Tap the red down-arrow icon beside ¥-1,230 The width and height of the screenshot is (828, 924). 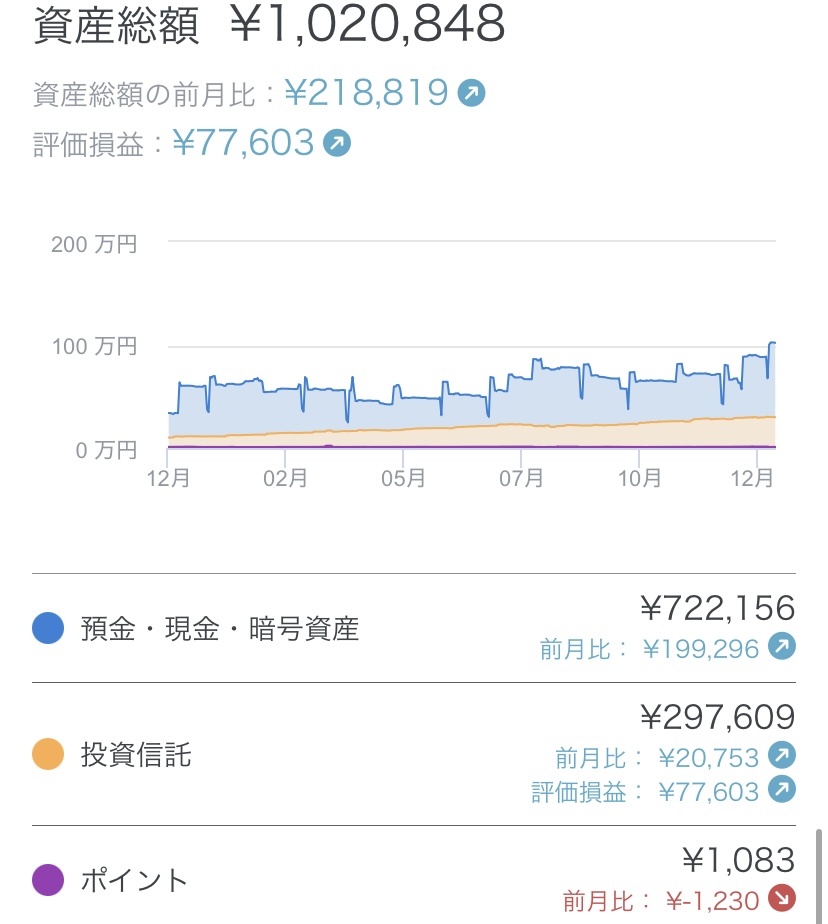coord(781,899)
